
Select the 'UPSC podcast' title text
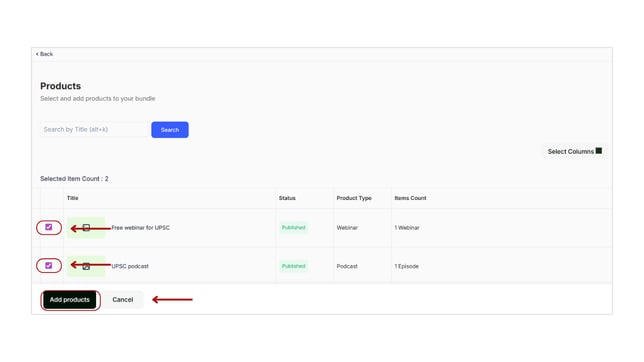coord(130,266)
